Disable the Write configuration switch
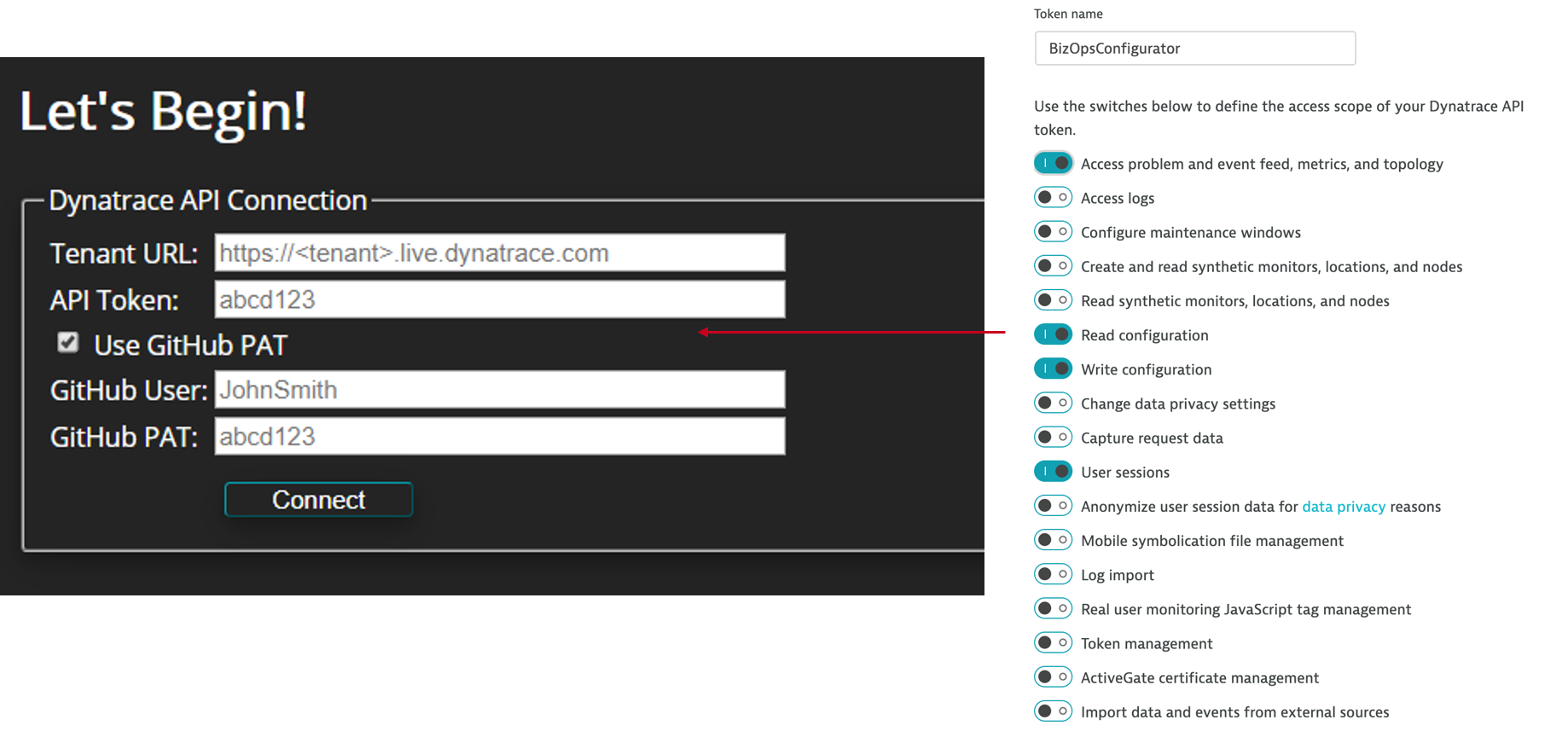The width and height of the screenshot is (1568, 743). click(1053, 369)
